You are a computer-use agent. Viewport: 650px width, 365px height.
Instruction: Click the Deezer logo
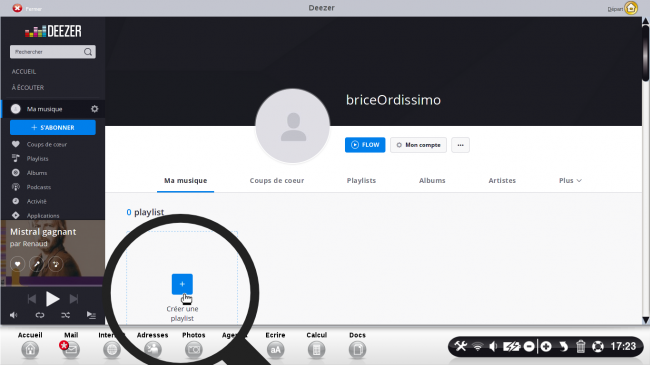pos(53,31)
